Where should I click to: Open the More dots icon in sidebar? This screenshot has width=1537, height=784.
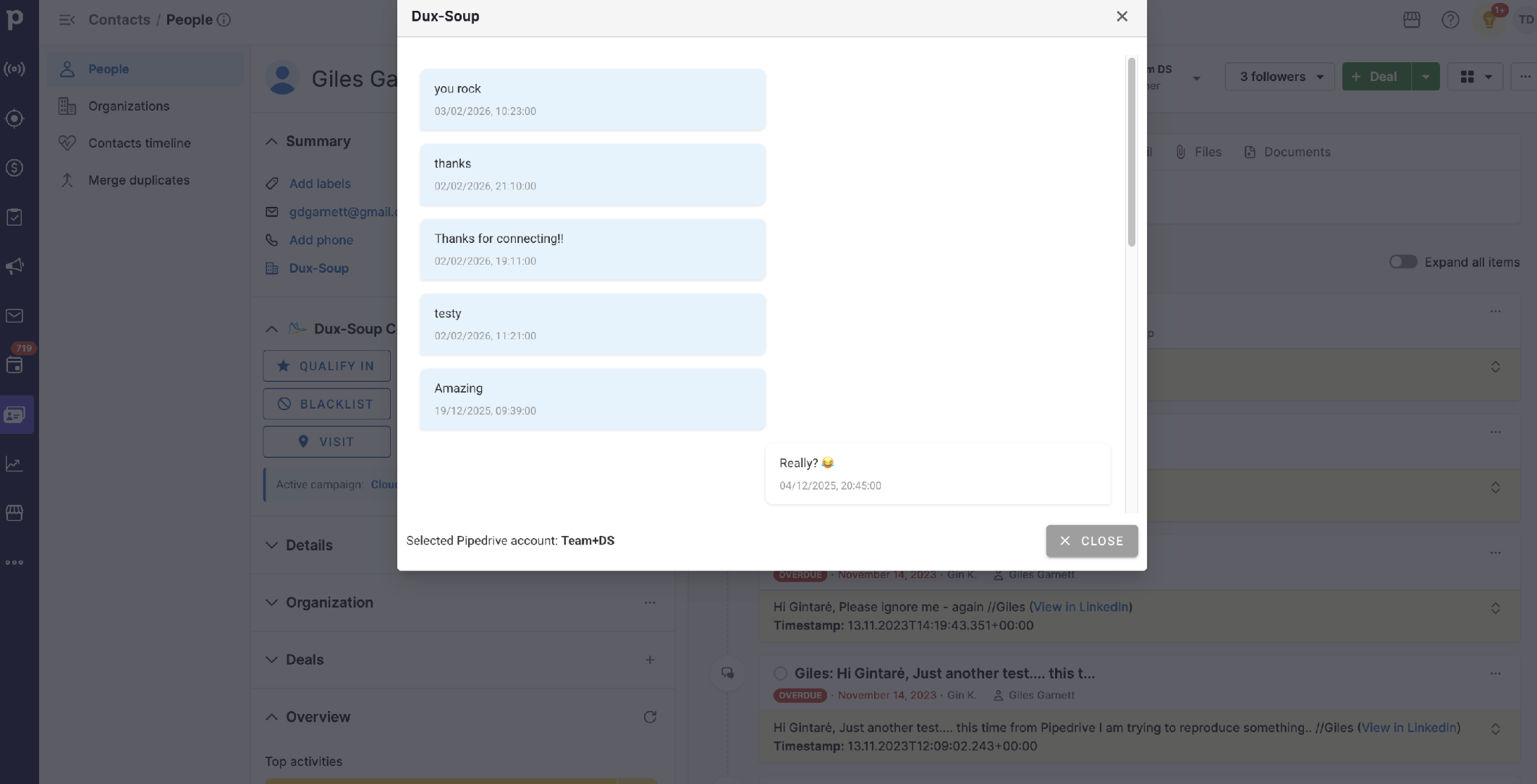(14, 562)
